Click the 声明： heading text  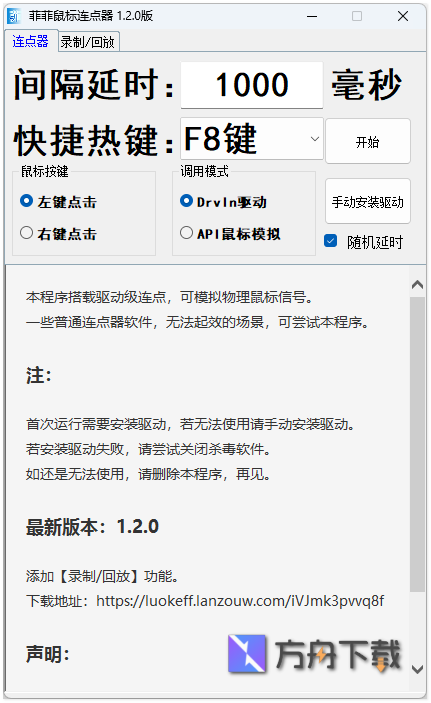point(48,654)
